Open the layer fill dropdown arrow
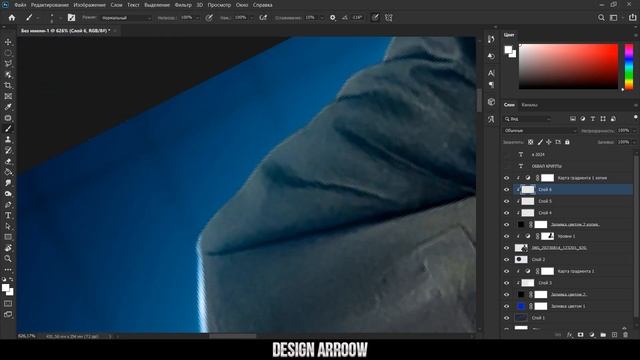This screenshot has height=360, width=640. 634,142
